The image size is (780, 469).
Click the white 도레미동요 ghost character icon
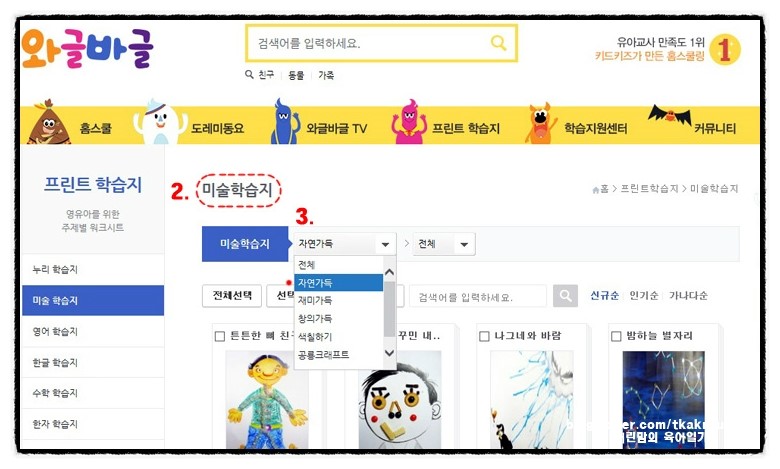pyautogui.click(x=159, y=122)
